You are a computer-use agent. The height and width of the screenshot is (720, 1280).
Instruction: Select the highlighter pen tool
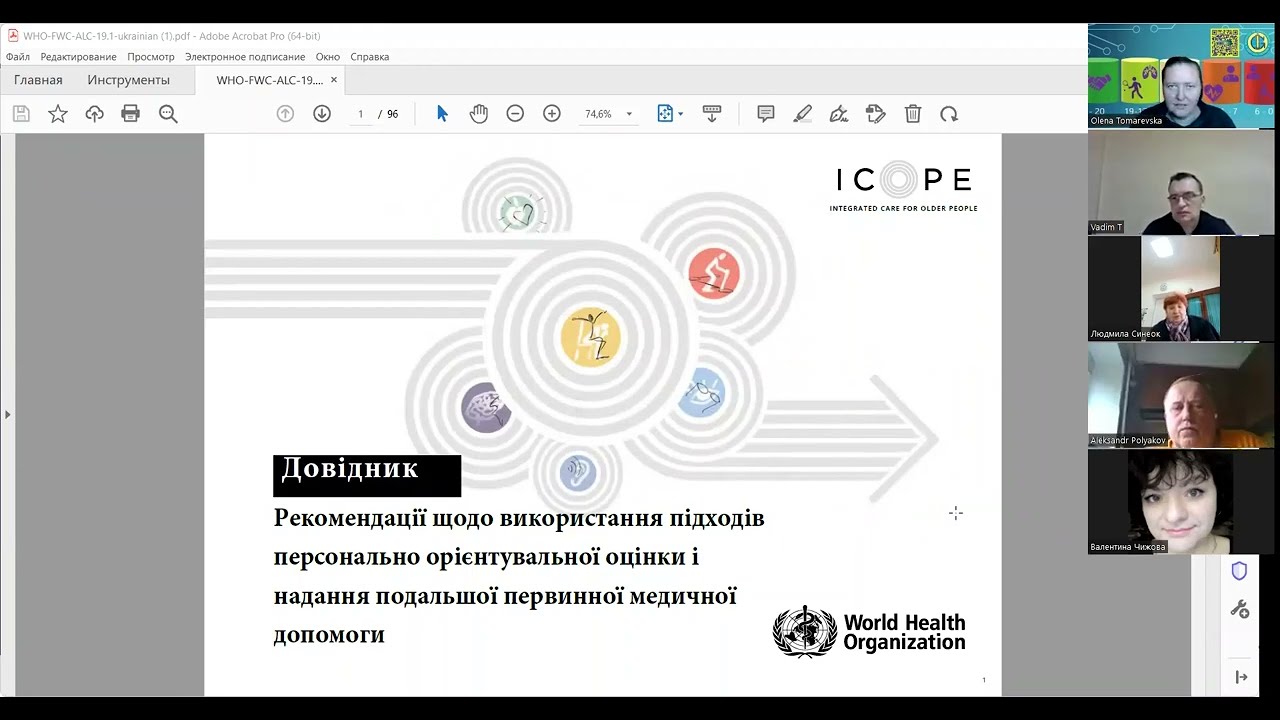802,114
